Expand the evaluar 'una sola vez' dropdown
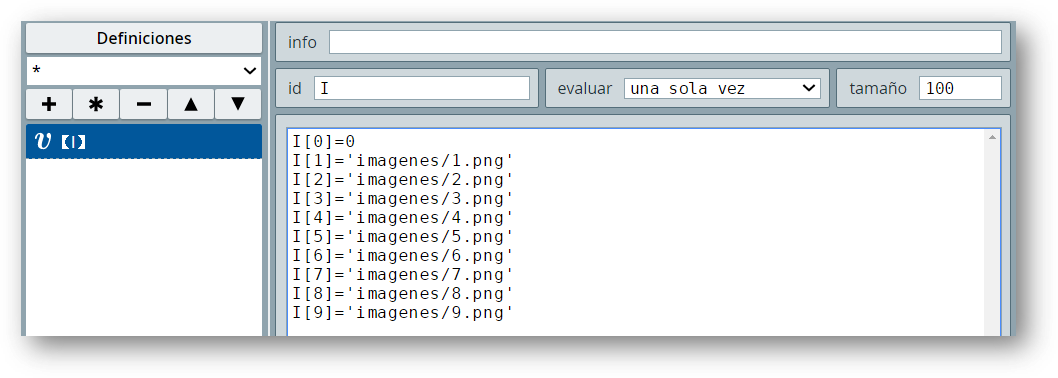The height and width of the screenshot is (378, 1058). click(722, 88)
